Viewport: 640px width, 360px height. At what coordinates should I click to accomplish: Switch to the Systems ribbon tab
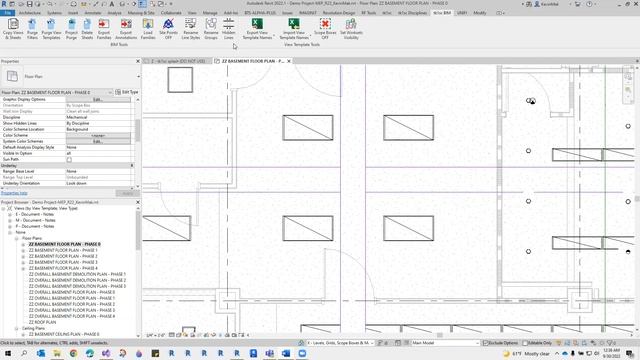[x=54, y=13]
